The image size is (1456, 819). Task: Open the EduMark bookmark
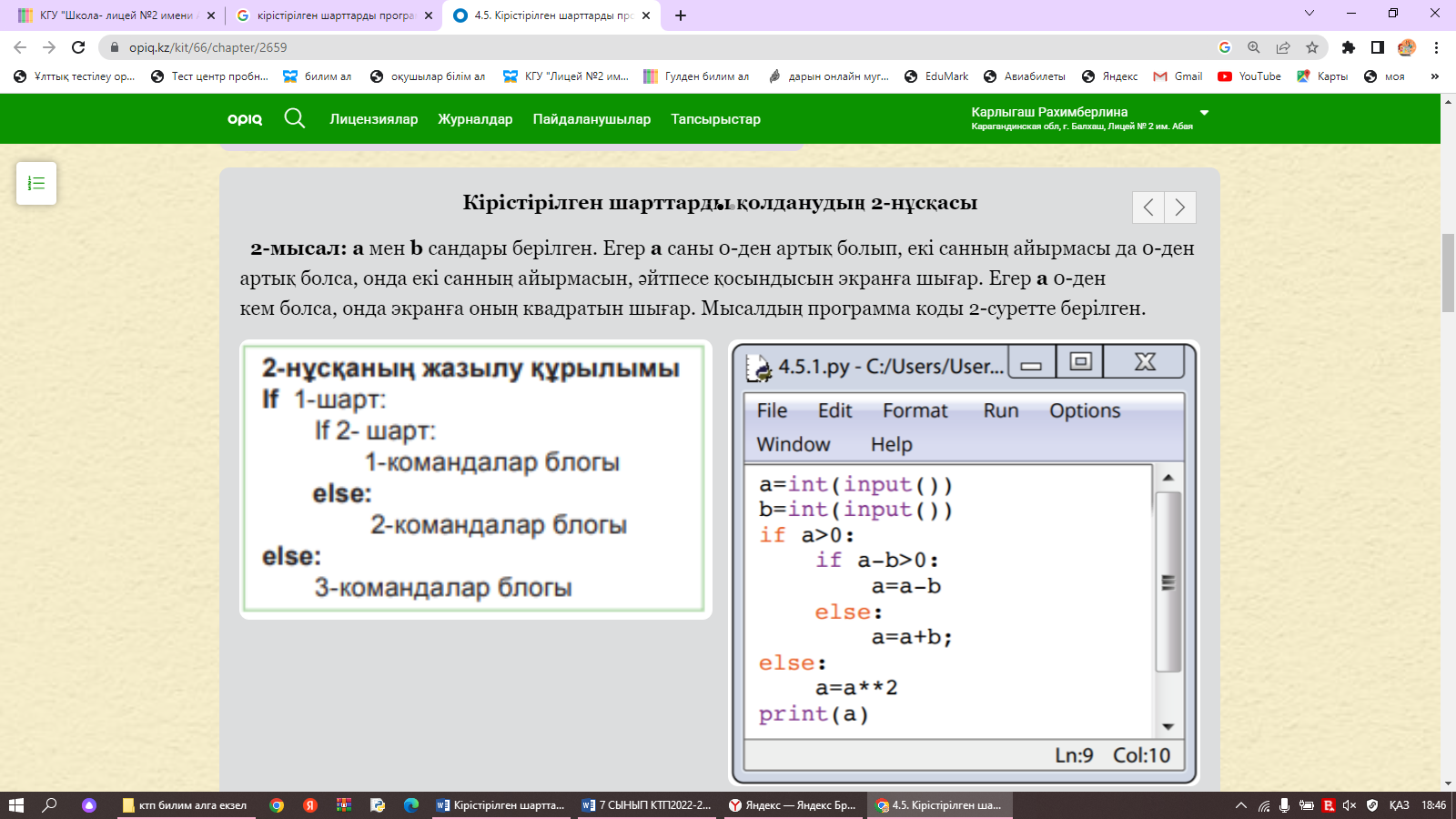coord(936,76)
